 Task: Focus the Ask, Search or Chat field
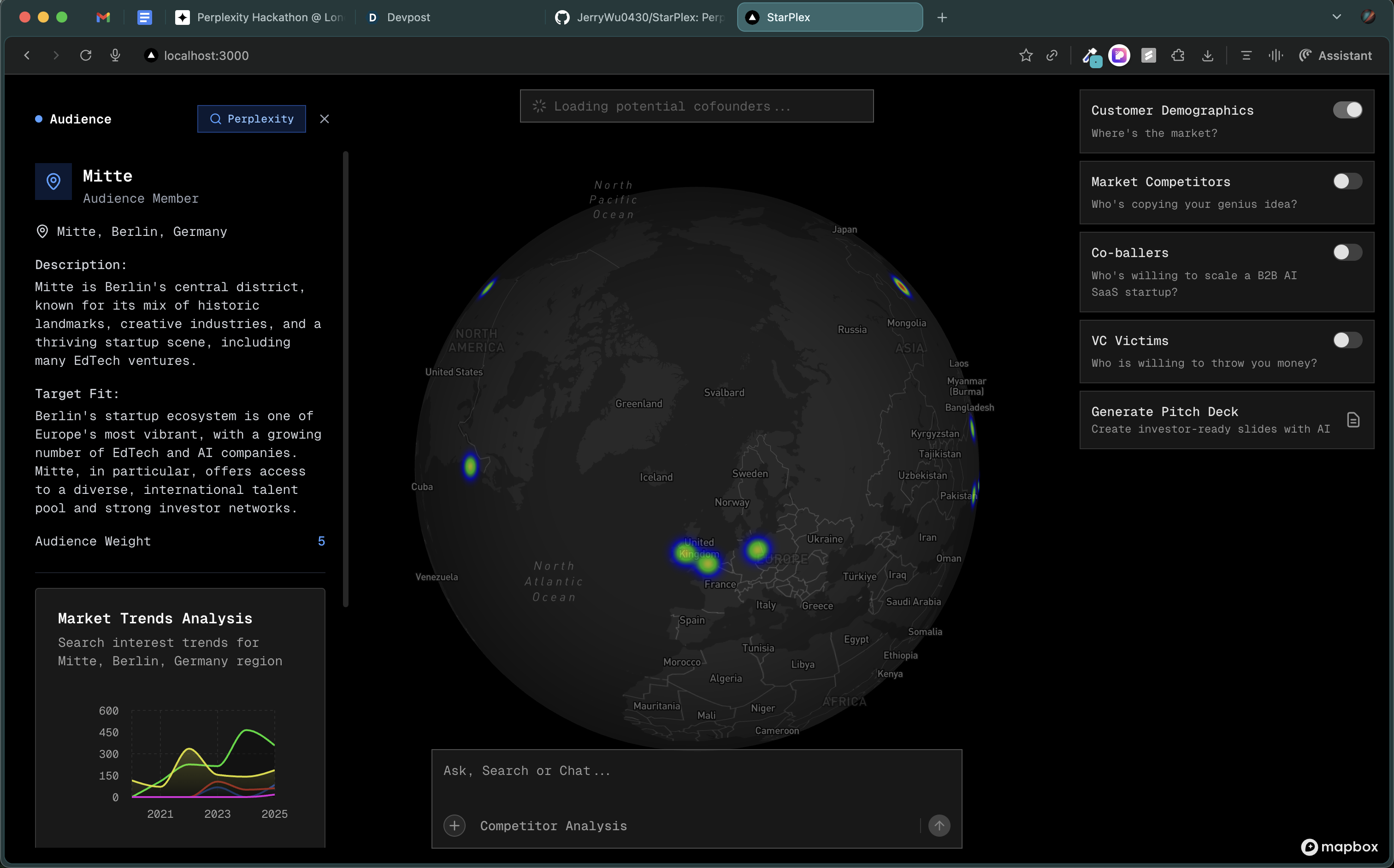pos(696,771)
